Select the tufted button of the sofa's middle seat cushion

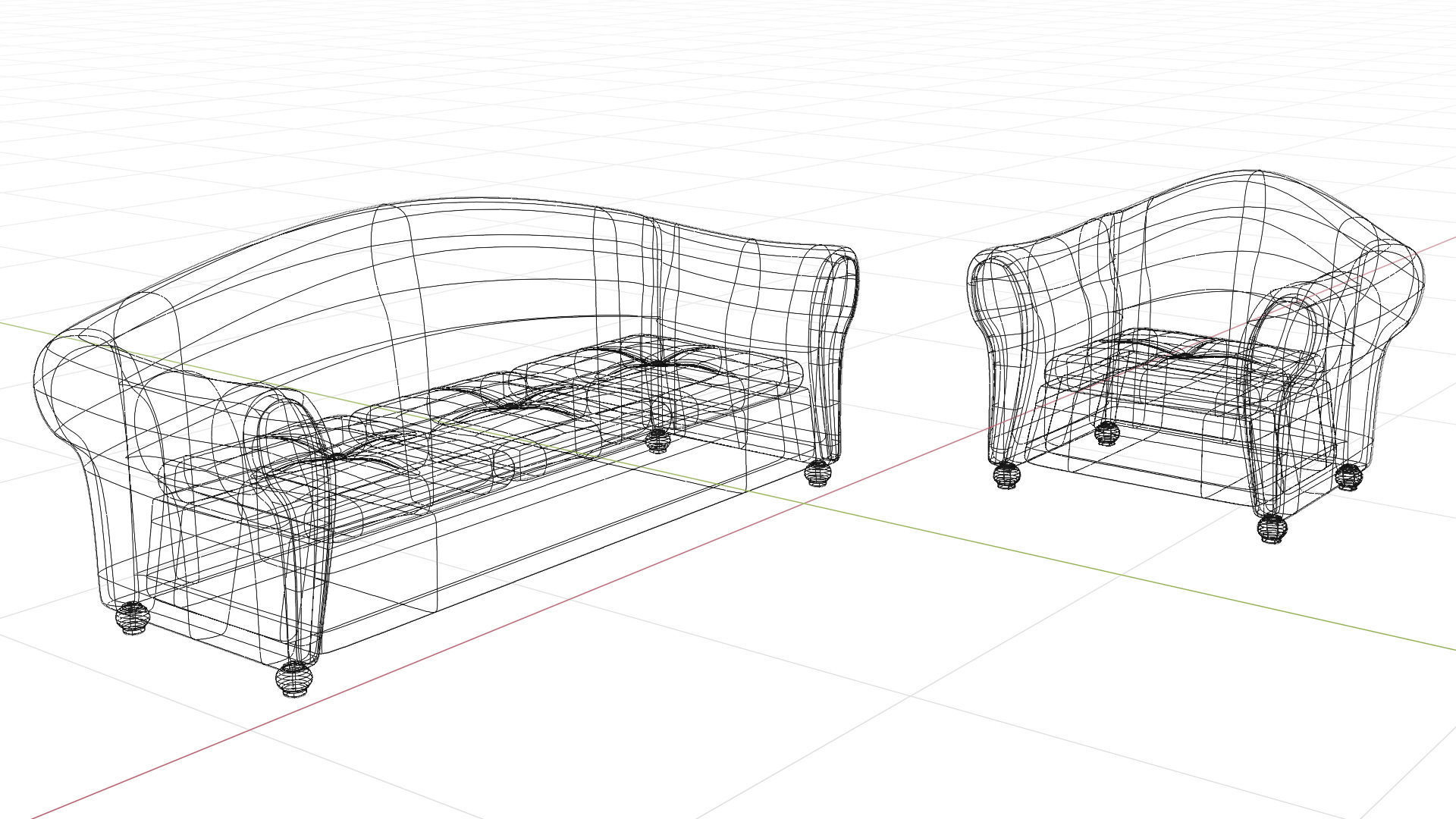(514, 407)
